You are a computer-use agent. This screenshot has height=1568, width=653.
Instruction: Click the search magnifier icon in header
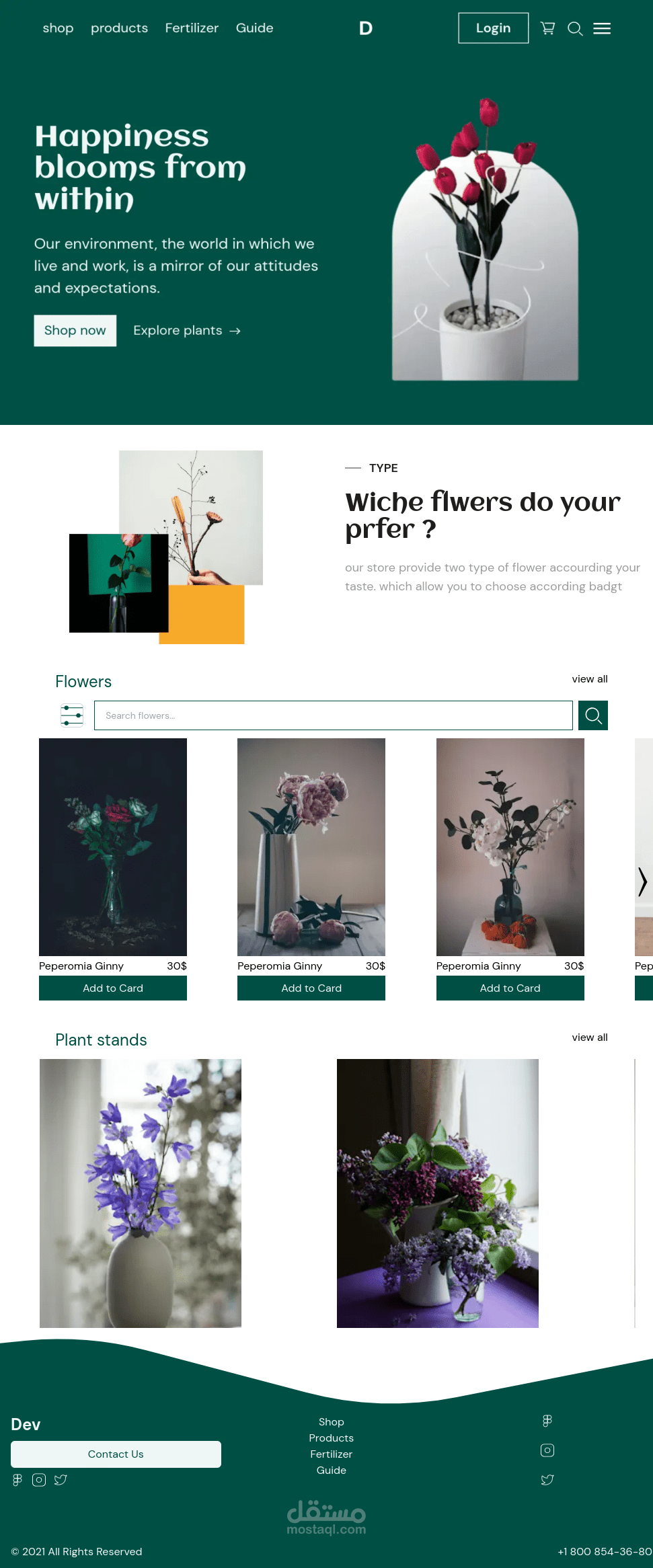click(575, 28)
